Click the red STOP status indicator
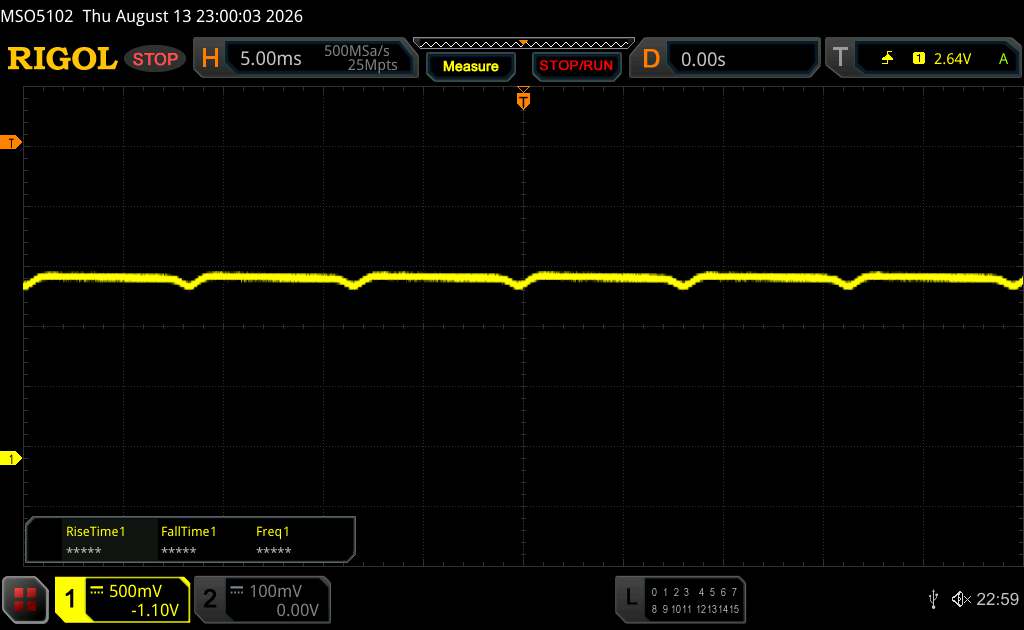Screen dimensions: 1024x630 [155, 59]
